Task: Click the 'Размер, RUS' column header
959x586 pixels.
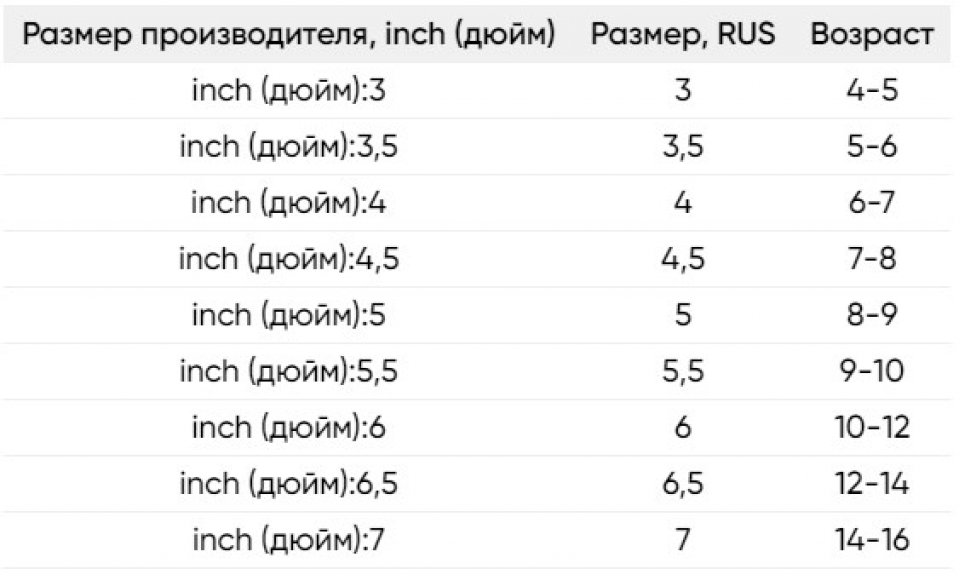Action: (683, 34)
